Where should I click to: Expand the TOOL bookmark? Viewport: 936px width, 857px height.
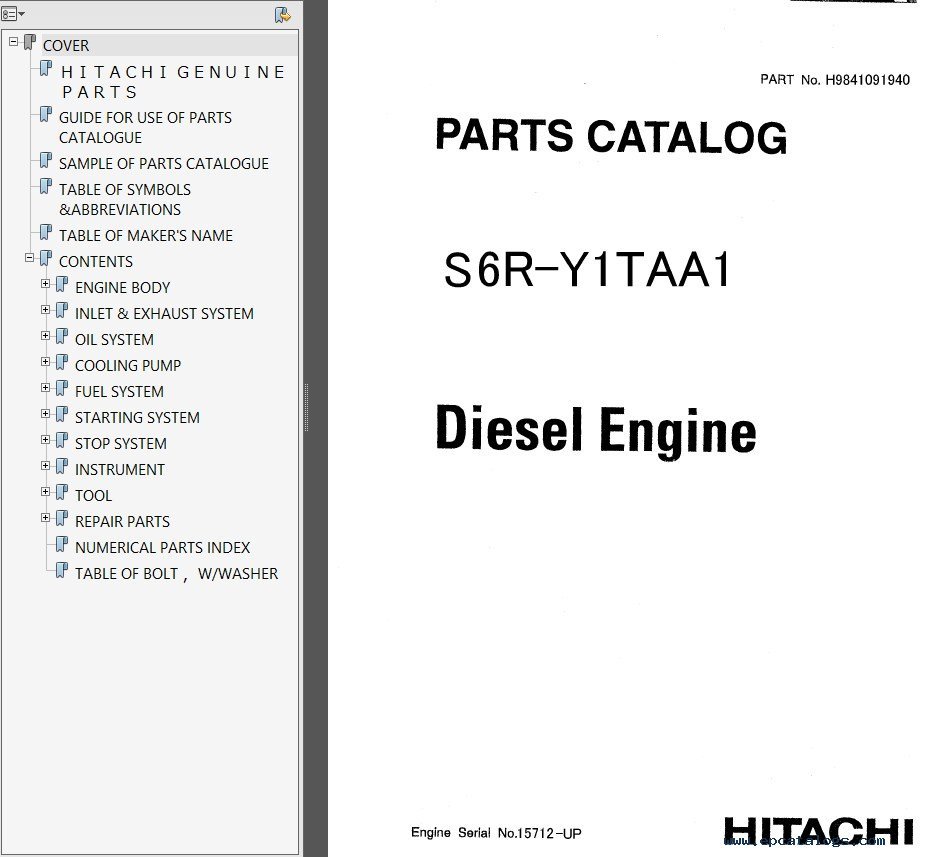tap(45, 492)
